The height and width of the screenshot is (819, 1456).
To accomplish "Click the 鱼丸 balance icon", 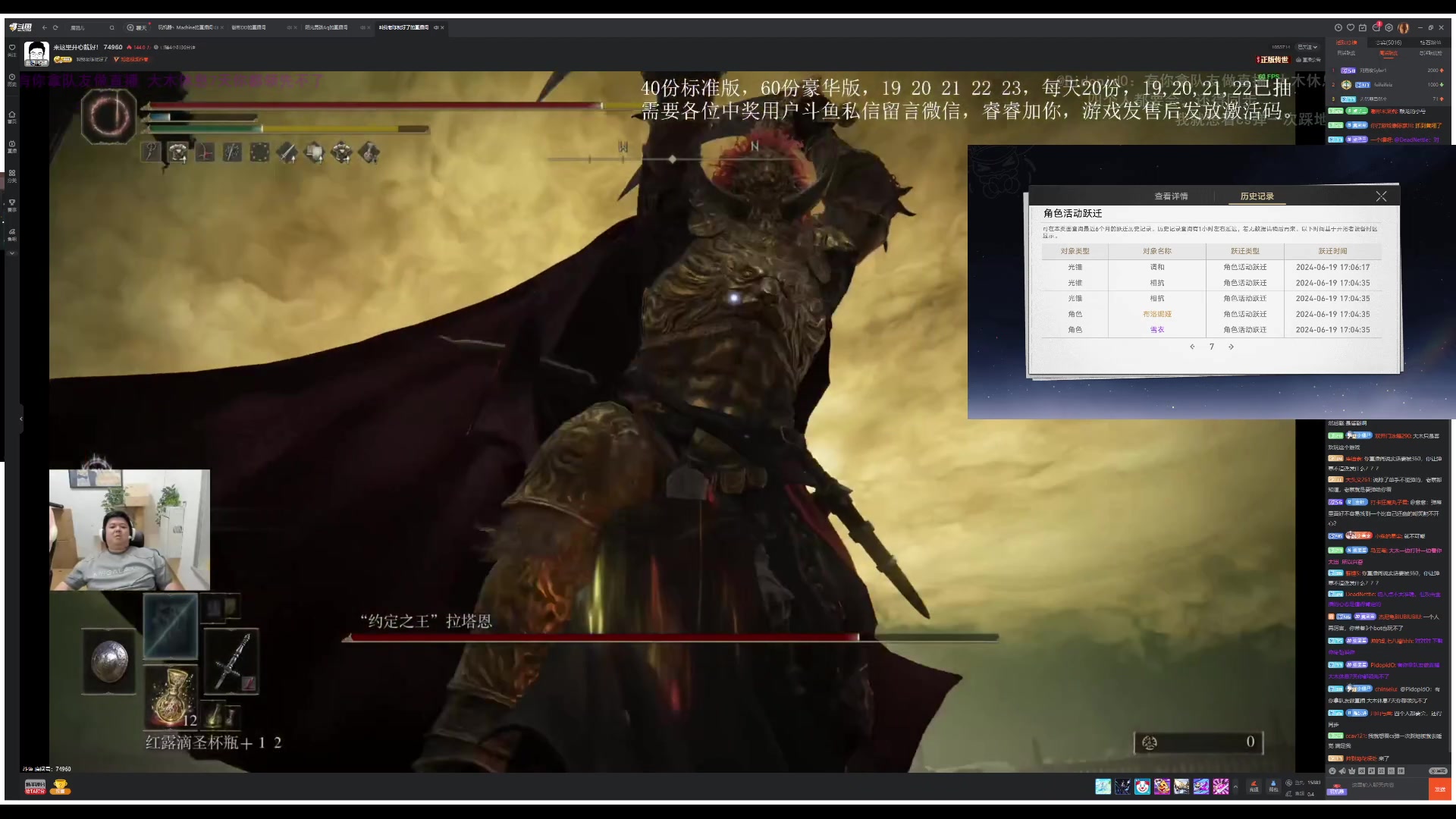I will click(1288, 783).
